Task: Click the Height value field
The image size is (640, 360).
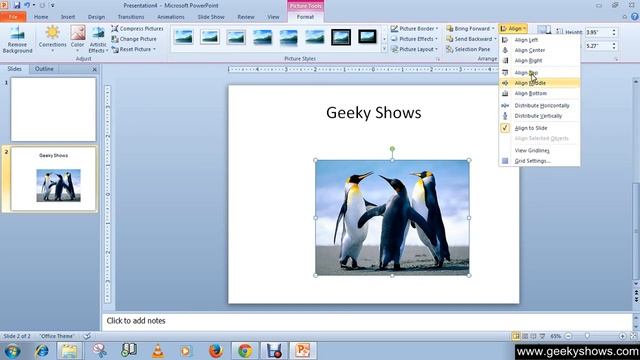Action: 597,32
